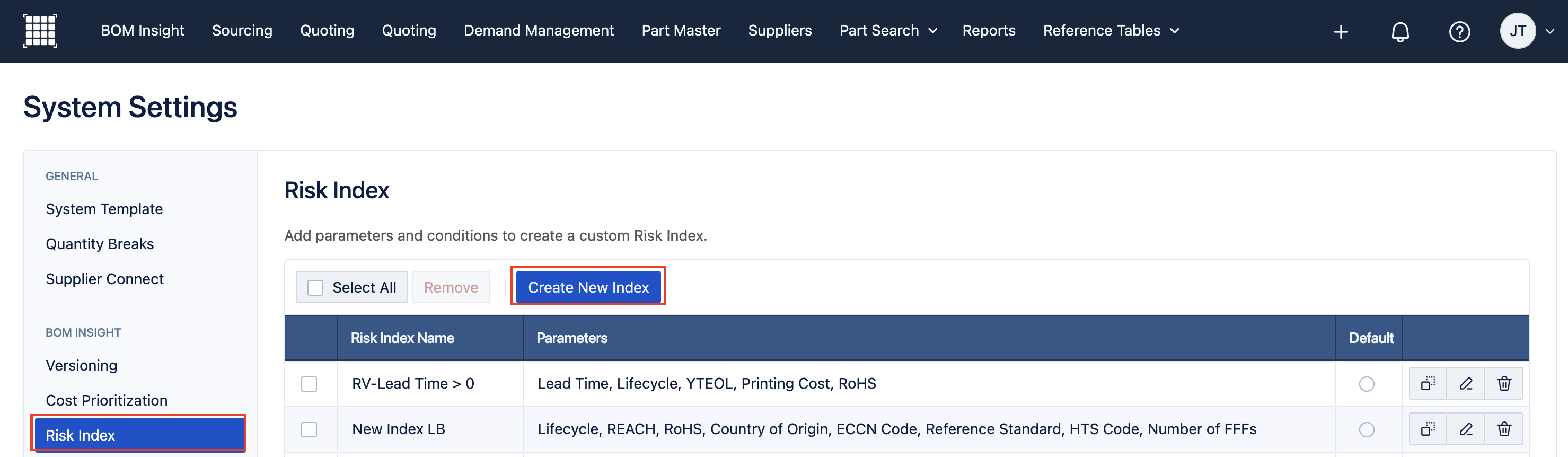Edit the RV-Lead Time > 0 index
This screenshot has height=457, width=1568.
(1466, 383)
